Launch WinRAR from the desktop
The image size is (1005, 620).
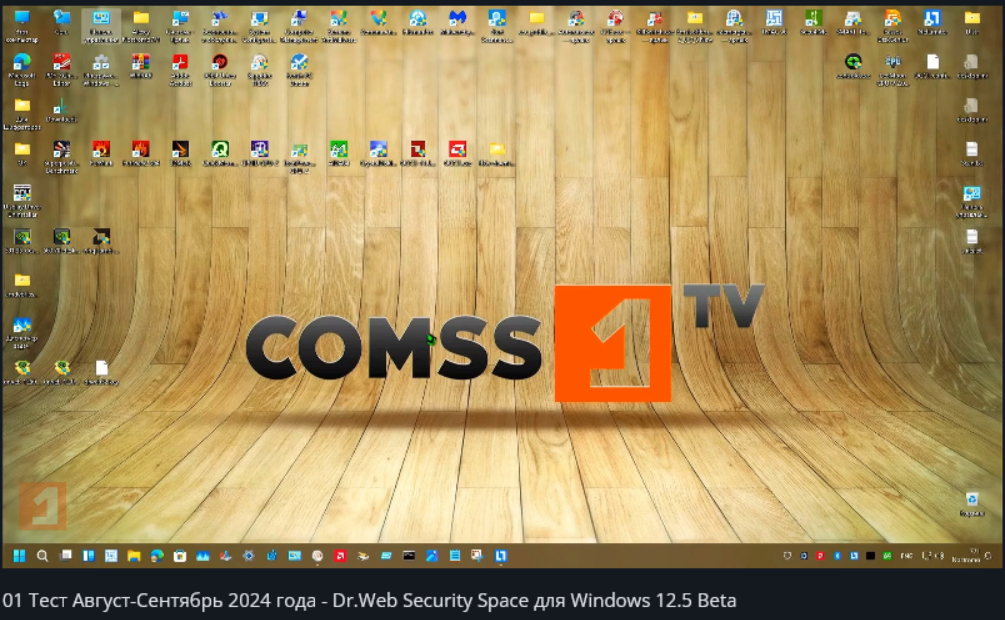pyautogui.click(x=140, y=66)
